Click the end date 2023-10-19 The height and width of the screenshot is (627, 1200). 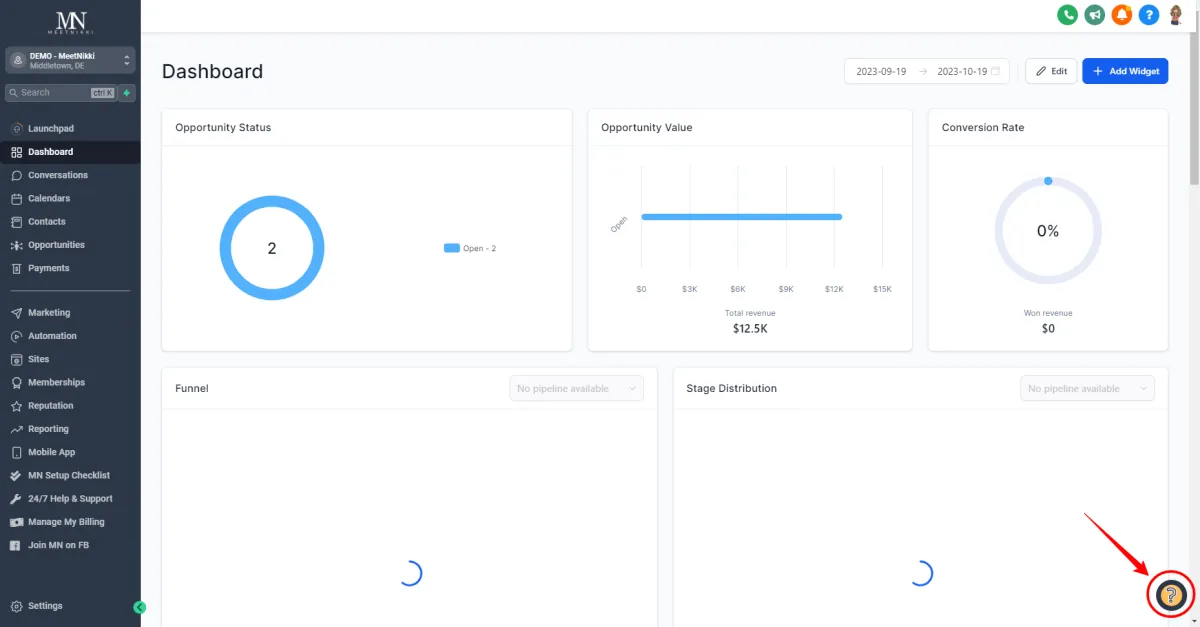pyautogui.click(x=962, y=72)
